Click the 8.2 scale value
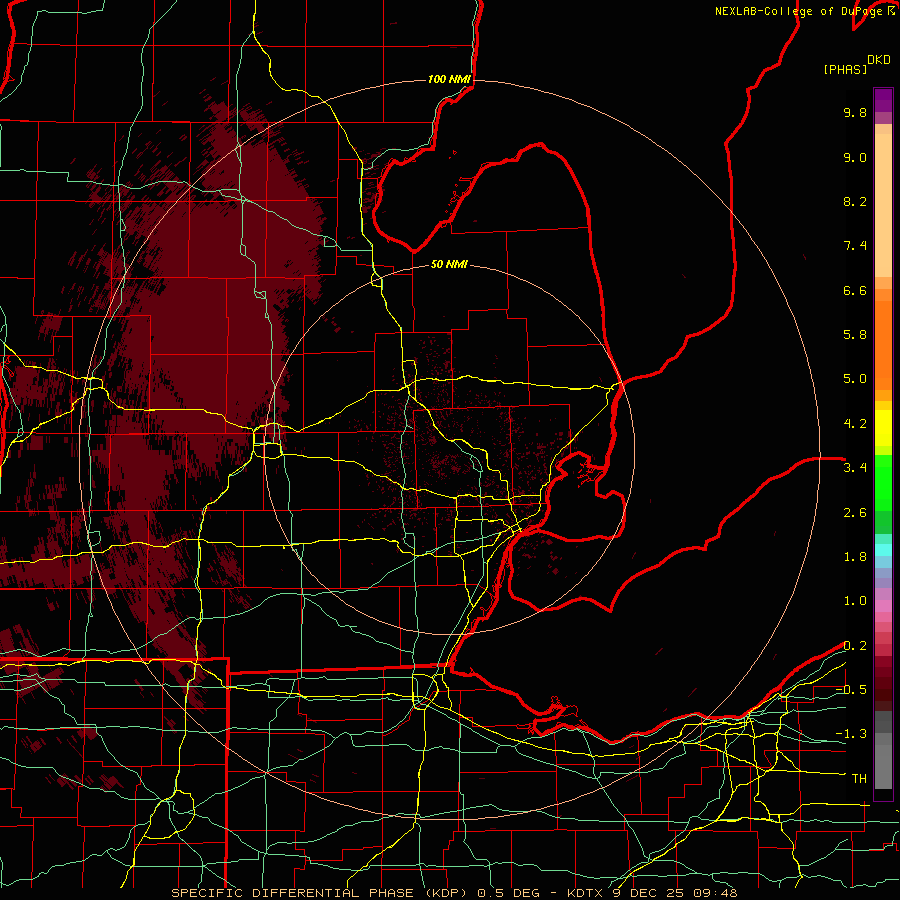This screenshot has width=900, height=900. point(855,201)
